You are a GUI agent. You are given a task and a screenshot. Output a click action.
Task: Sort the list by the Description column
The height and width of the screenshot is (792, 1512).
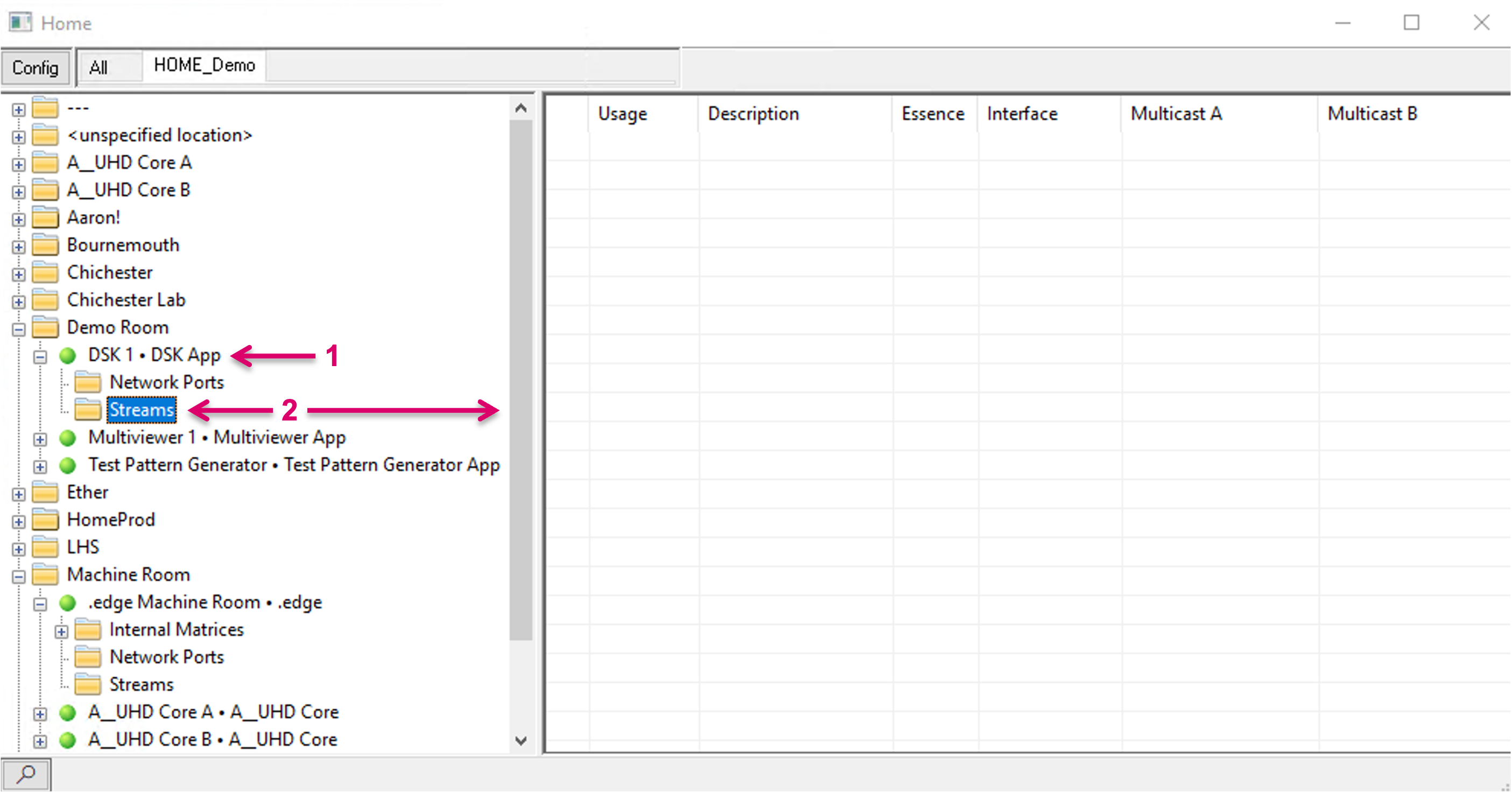click(754, 113)
